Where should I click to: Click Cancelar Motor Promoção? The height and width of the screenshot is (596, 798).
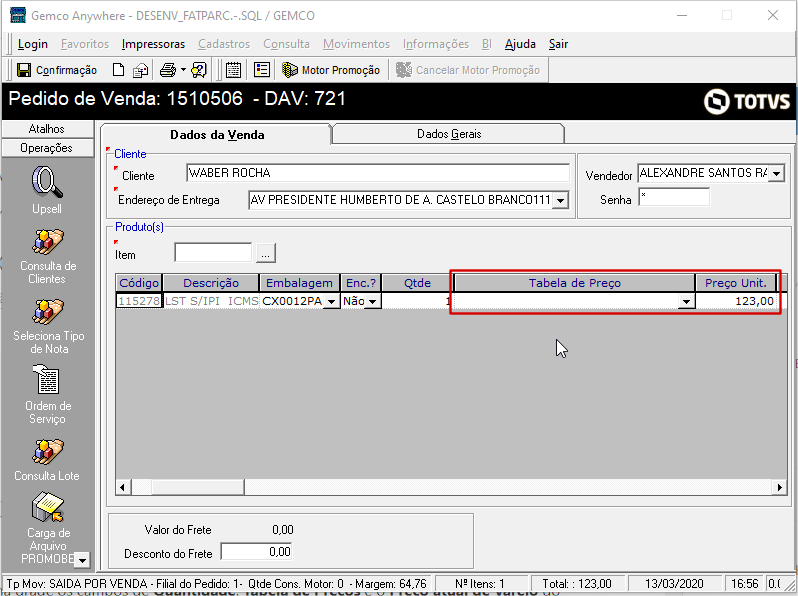pyautogui.click(x=468, y=70)
